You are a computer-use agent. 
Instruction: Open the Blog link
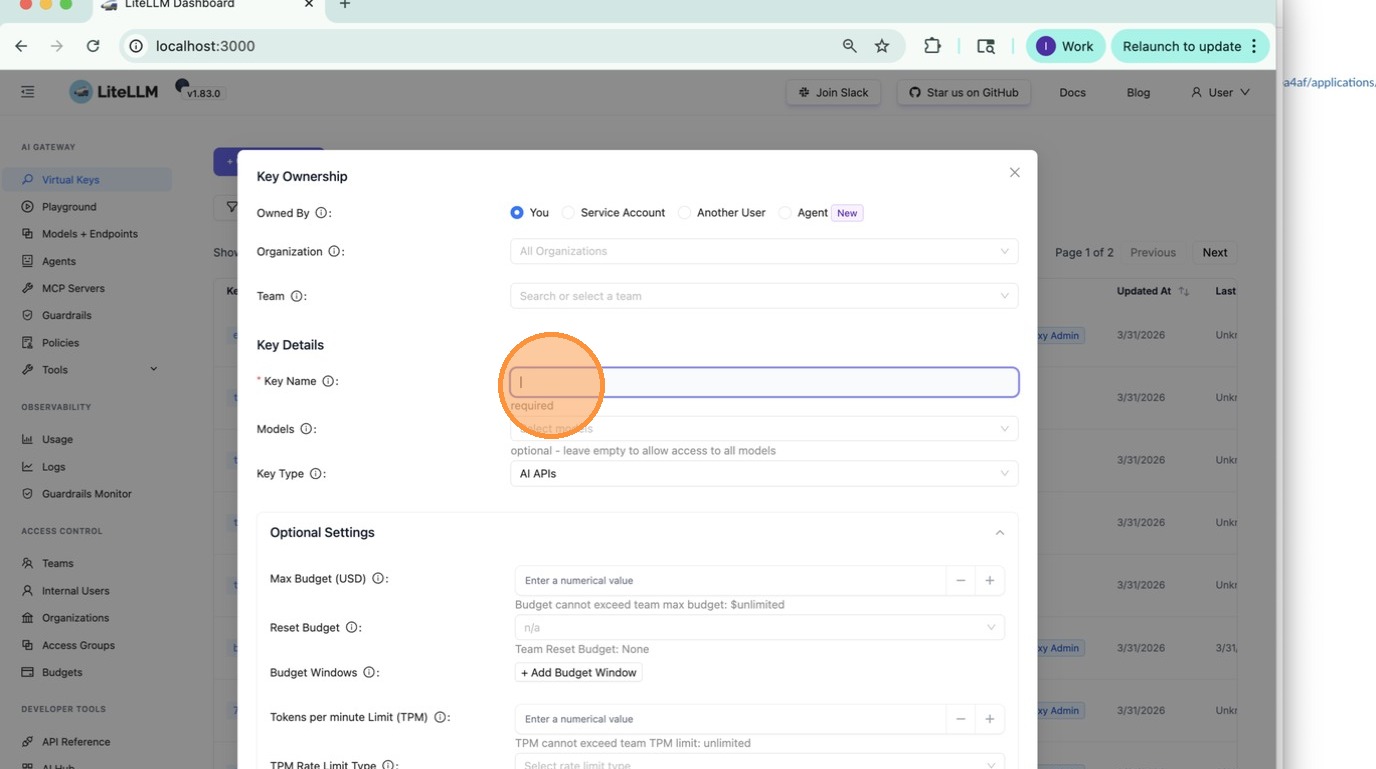(x=1138, y=92)
